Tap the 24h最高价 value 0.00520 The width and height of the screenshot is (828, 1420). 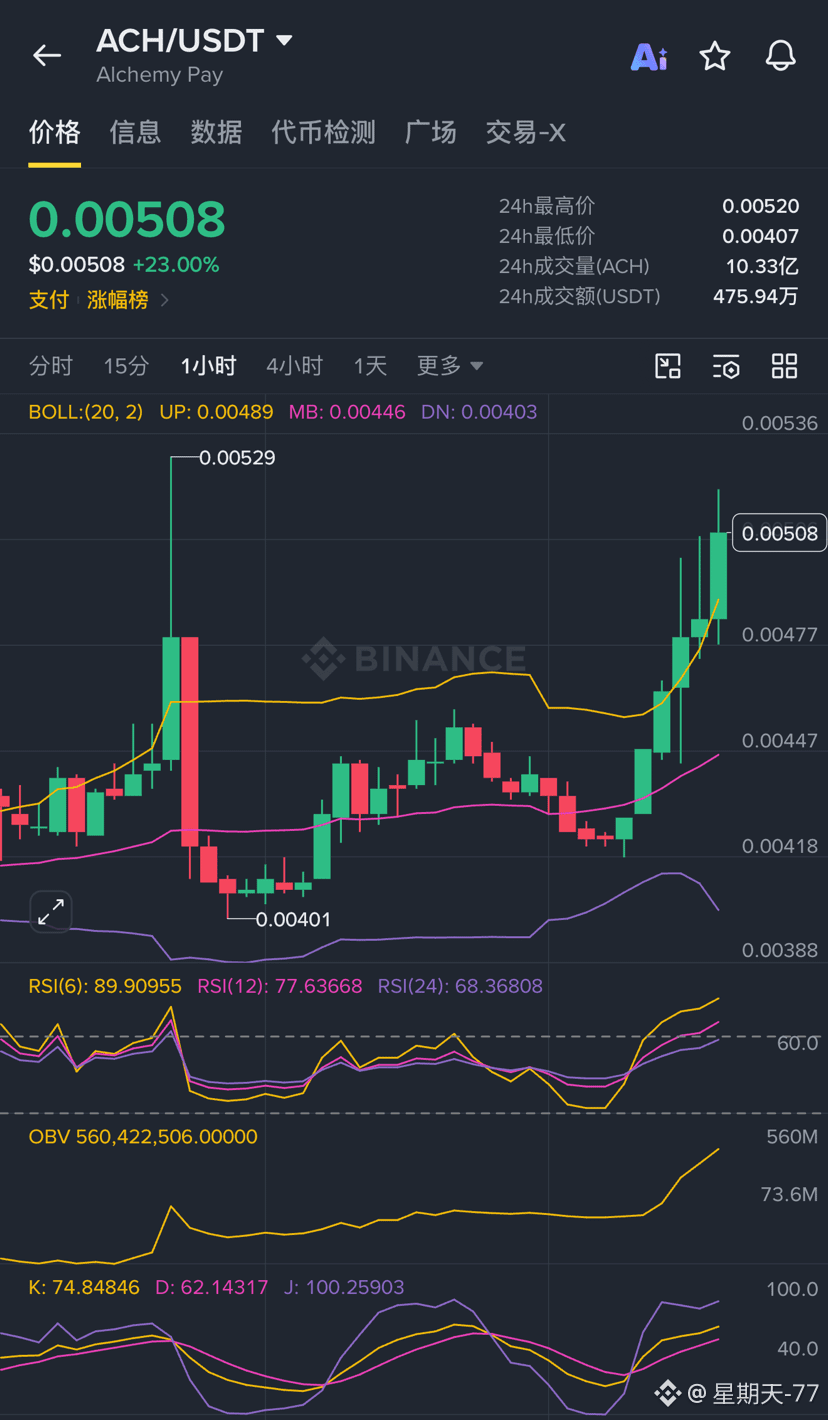(x=761, y=206)
